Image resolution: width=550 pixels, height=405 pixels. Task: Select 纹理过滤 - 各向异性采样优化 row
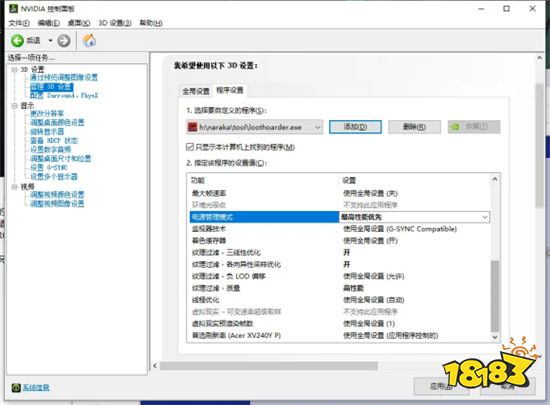click(x=340, y=264)
